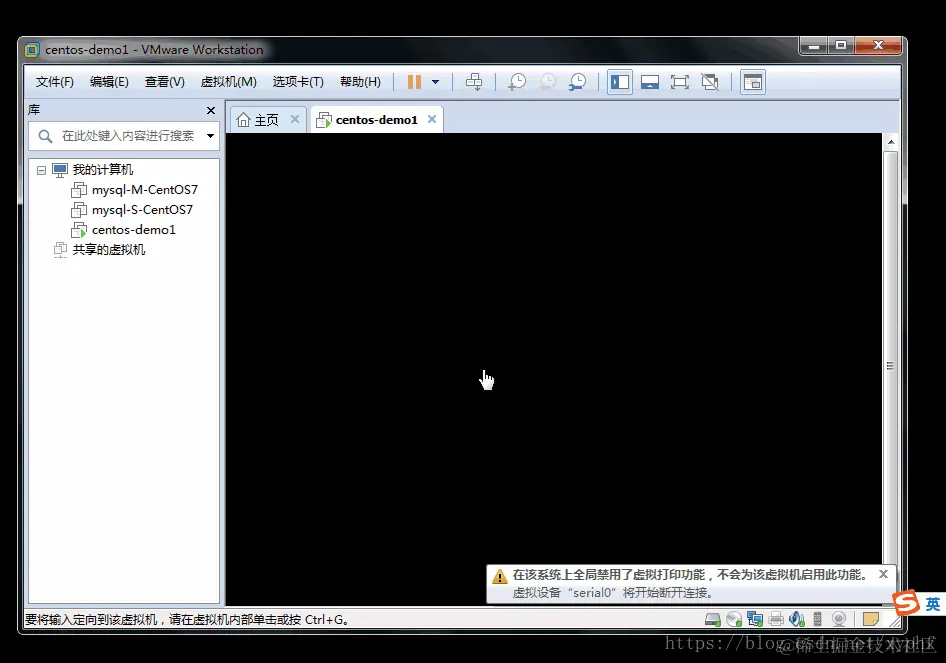Click the Sogou input method icon

pos(906,603)
